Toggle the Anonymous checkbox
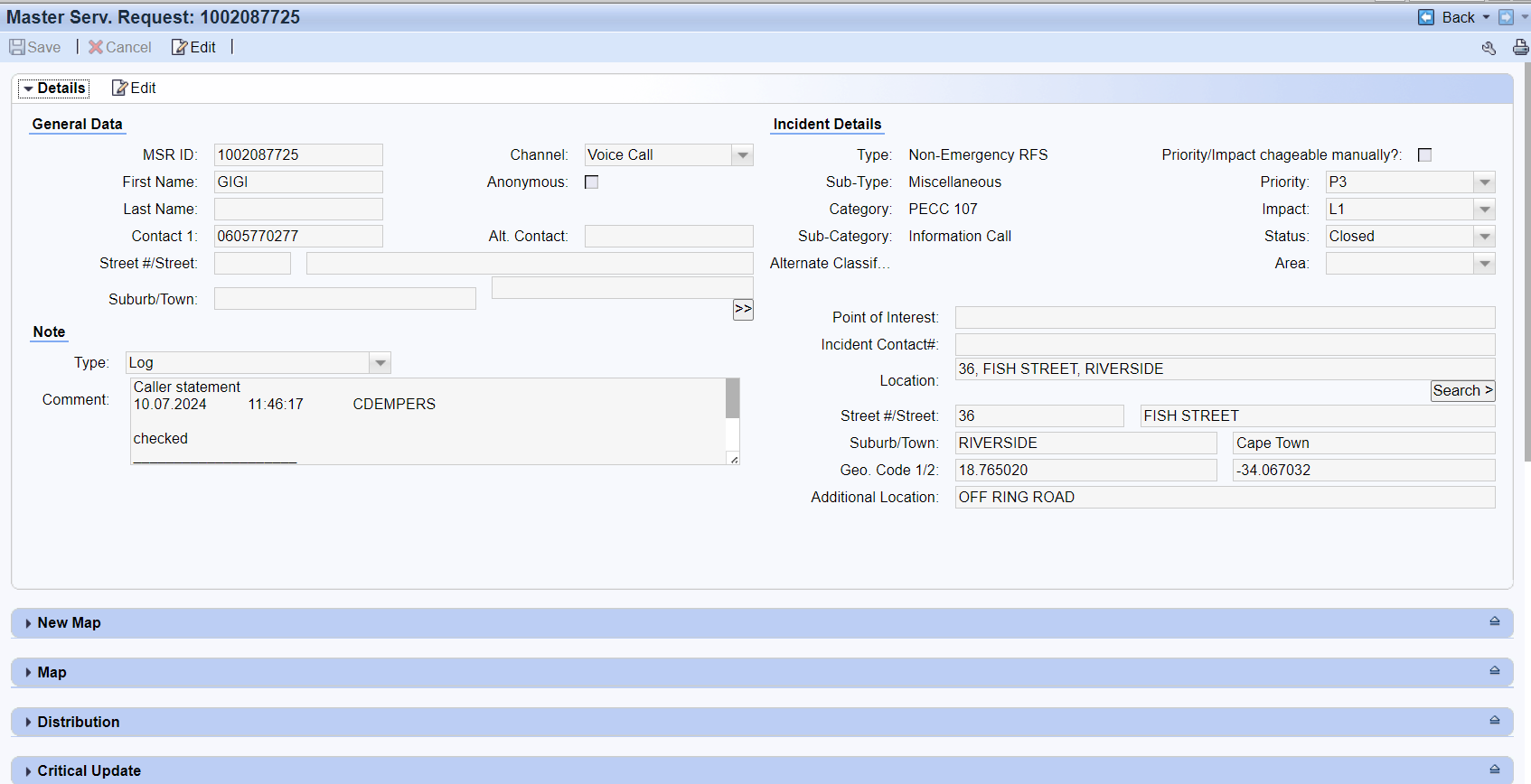Image resolution: width=1531 pixels, height=784 pixels. coord(592,182)
